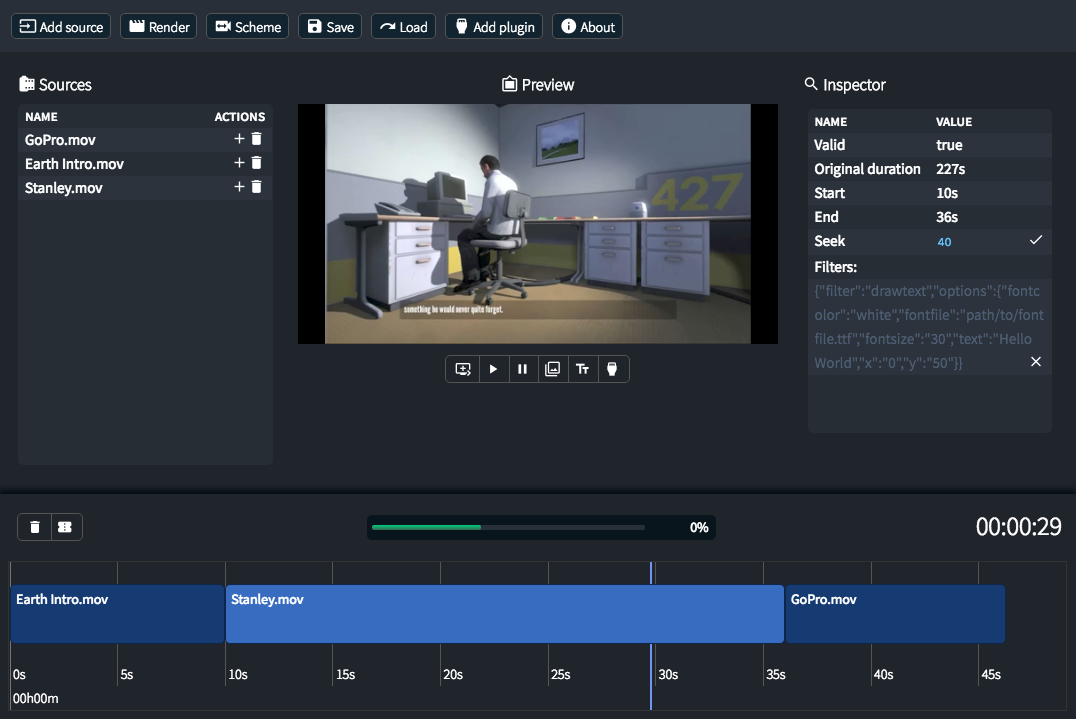
Task: Delete the selected clip using timeline trash button
Action: point(35,527)
